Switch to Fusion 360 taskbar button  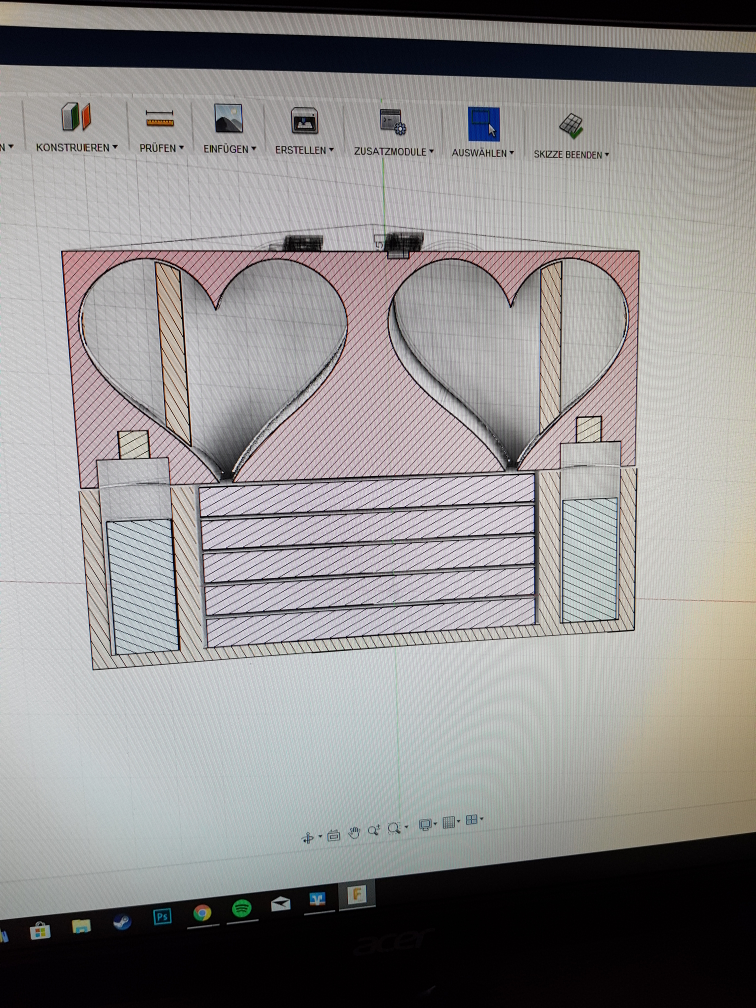pyautogui.click(x=357, y=894)
